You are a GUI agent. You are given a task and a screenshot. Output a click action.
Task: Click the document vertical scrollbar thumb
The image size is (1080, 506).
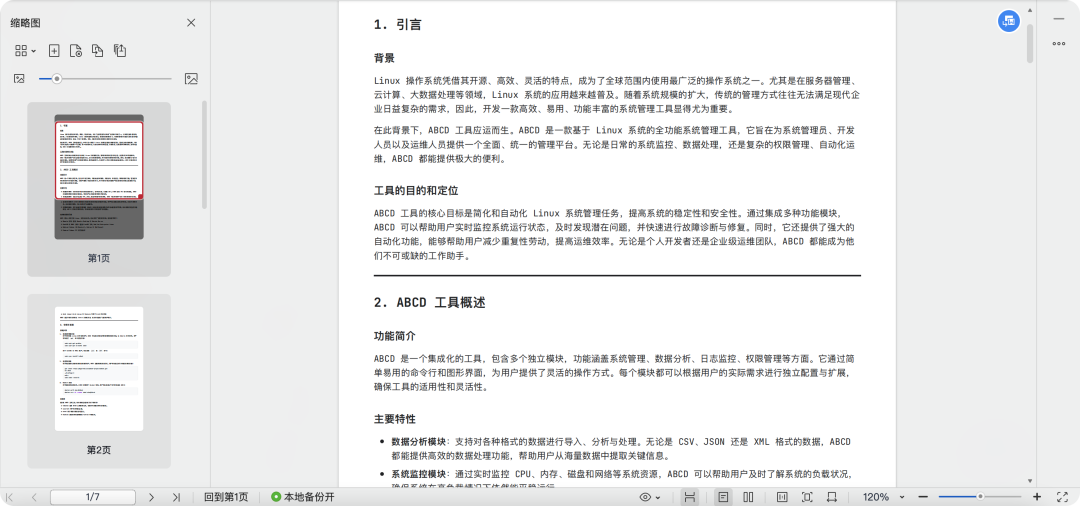pos(1030,43)
